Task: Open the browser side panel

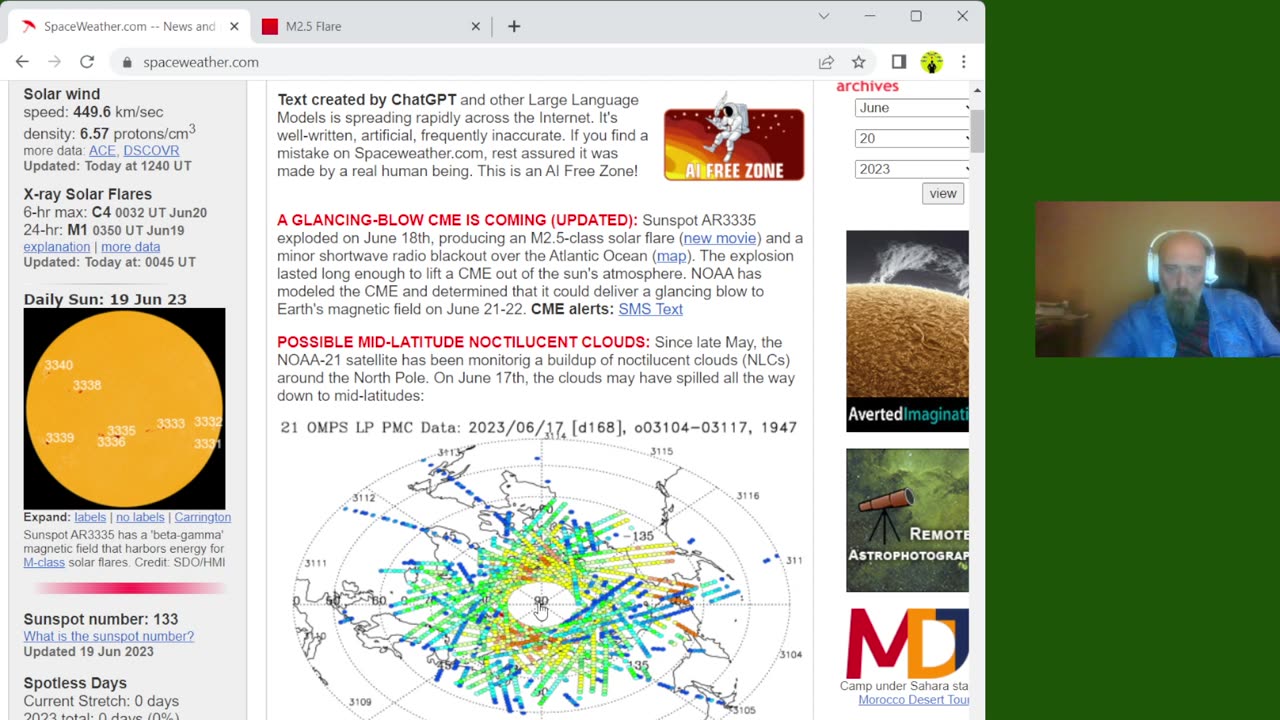Action: tap(898, 62)
